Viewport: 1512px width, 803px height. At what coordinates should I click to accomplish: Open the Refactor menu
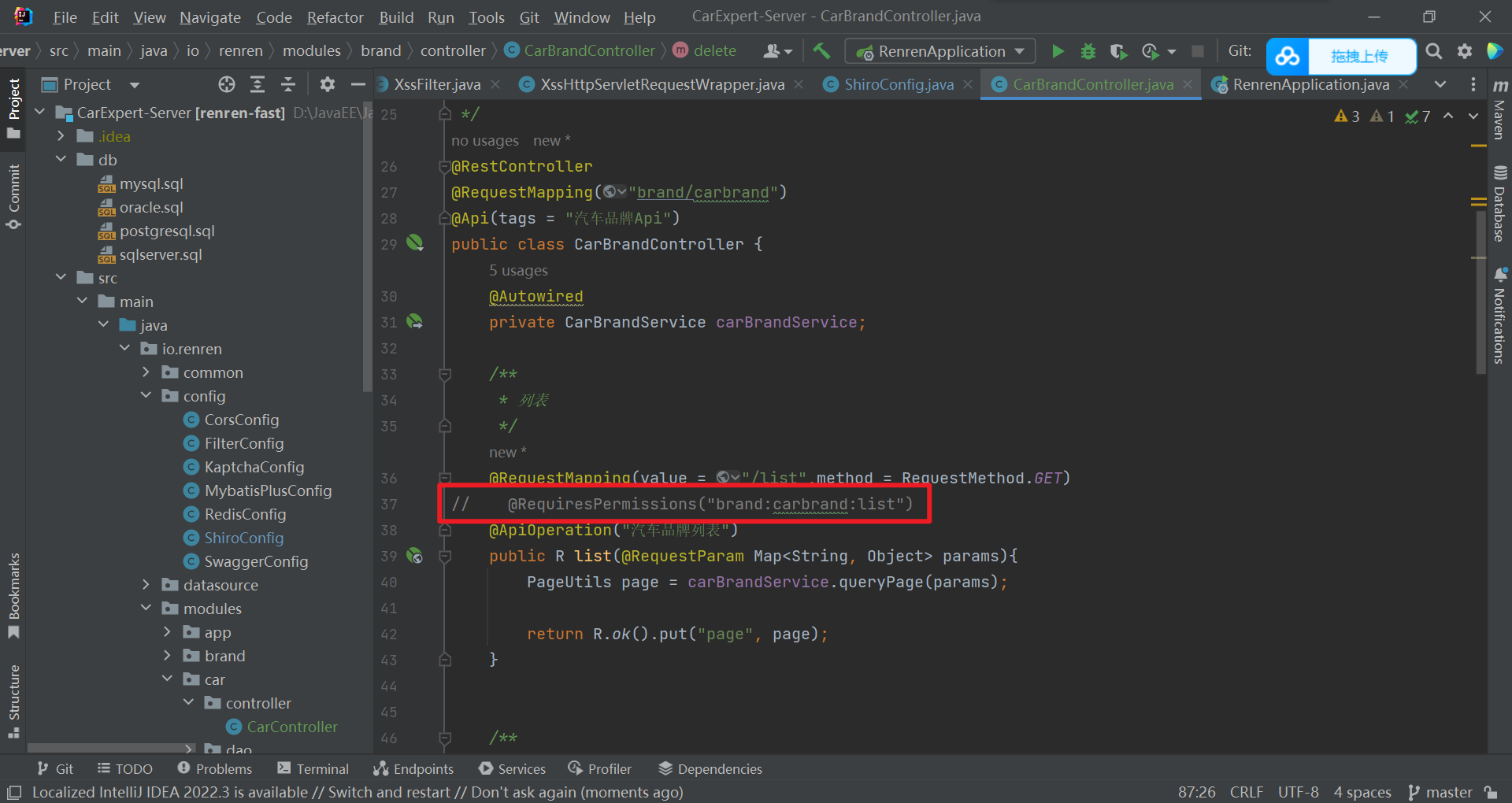click(335, 17)
